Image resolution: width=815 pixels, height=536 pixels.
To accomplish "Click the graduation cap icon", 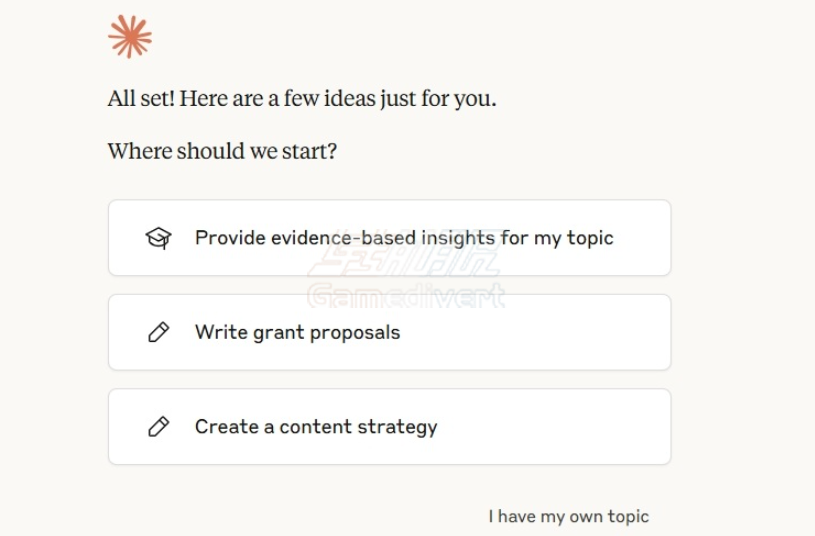I will (x=158, y=238).
